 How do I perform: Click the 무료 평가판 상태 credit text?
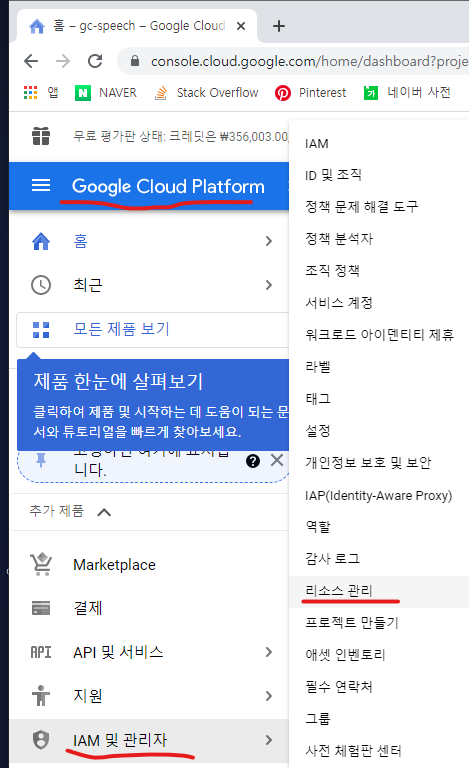181,136
